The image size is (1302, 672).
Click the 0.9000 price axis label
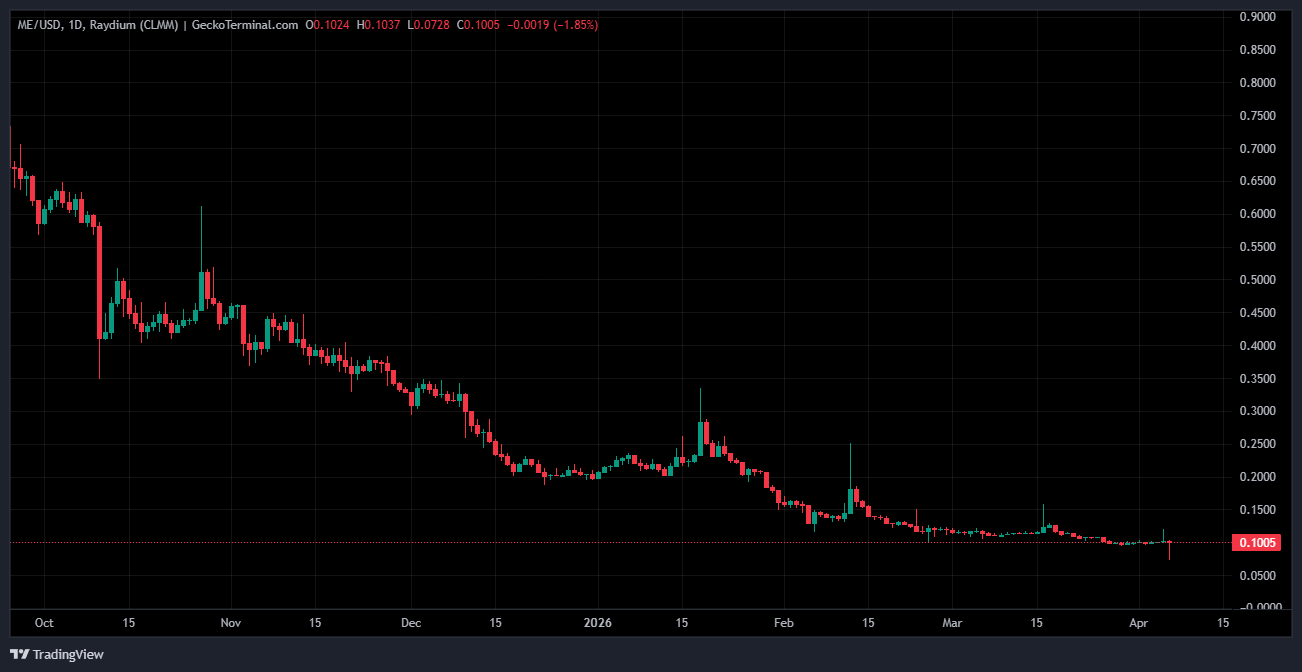coord(1258,17)
